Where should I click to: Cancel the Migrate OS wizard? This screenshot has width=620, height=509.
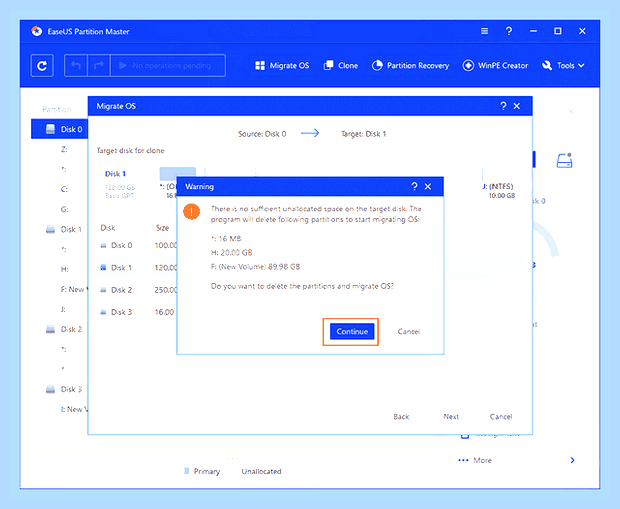[501, 416]
